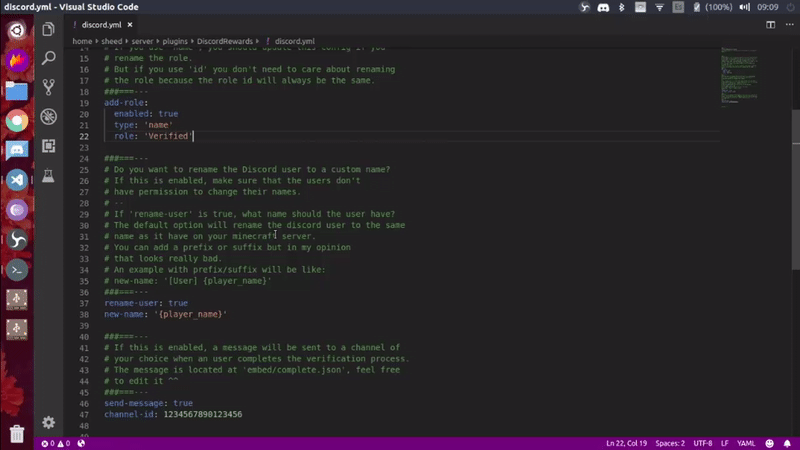Close the discord.yml tab
The image size is (800, 450).
point(130,24)
